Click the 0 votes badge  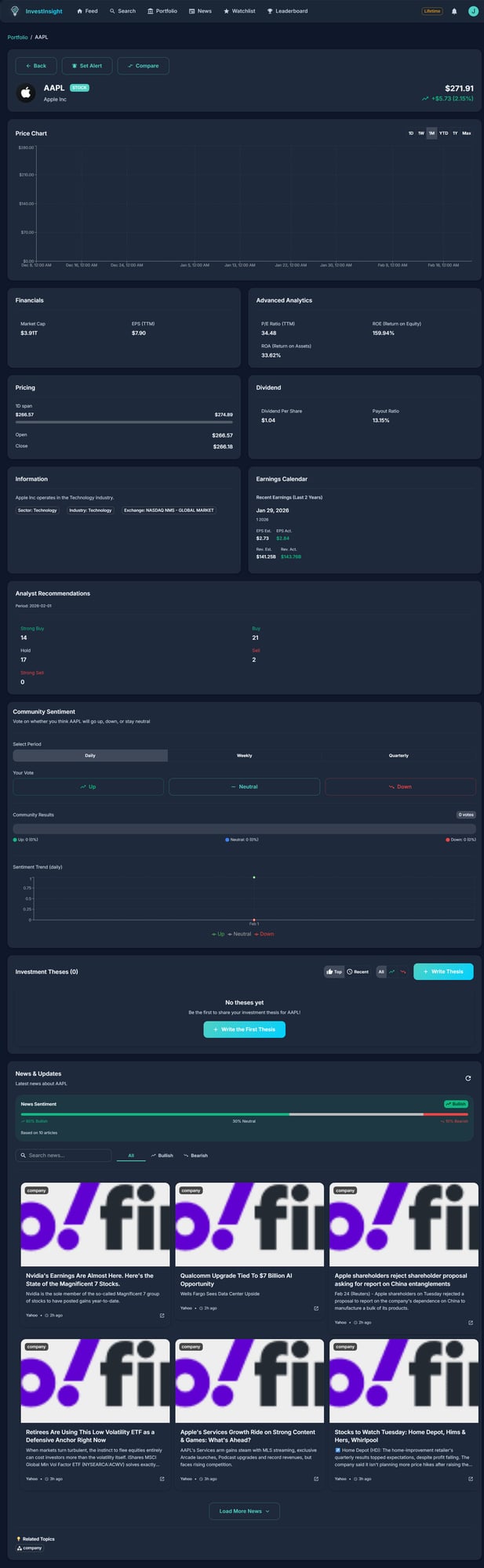pyautogui.click(x=466, y=815)
